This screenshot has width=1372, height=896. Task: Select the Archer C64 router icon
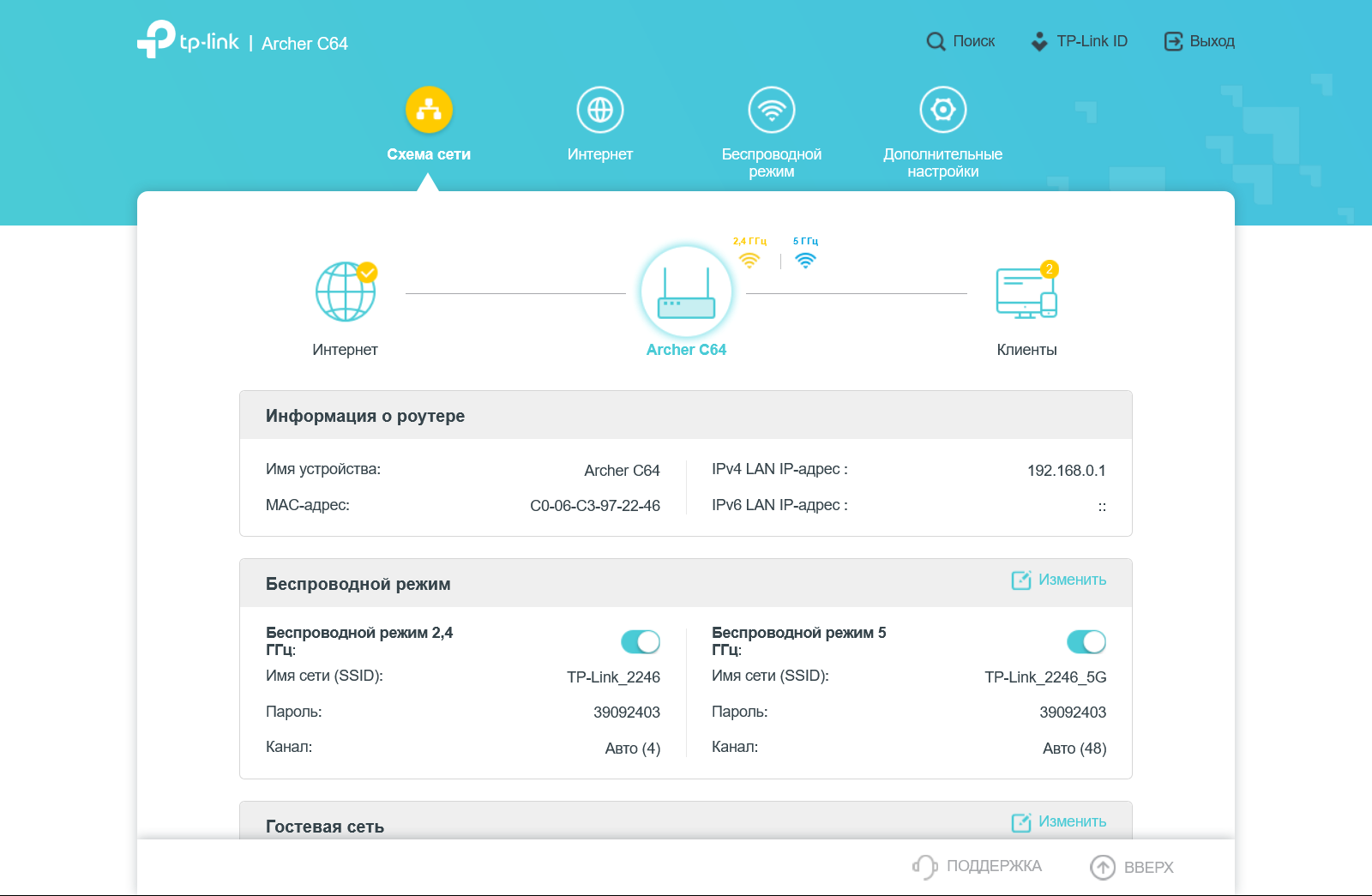click(686, 292)
